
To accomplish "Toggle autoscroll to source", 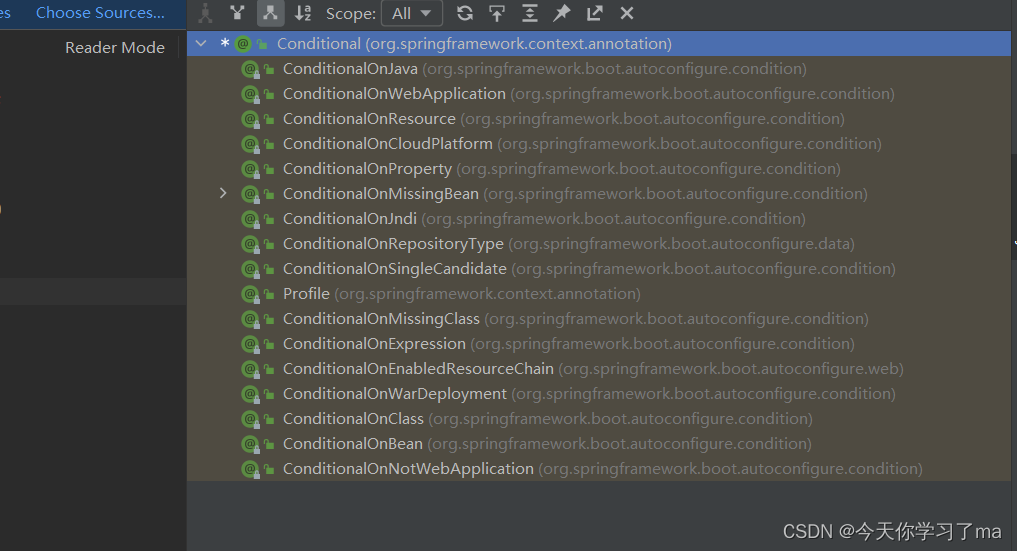I will (x=497, y=13).
